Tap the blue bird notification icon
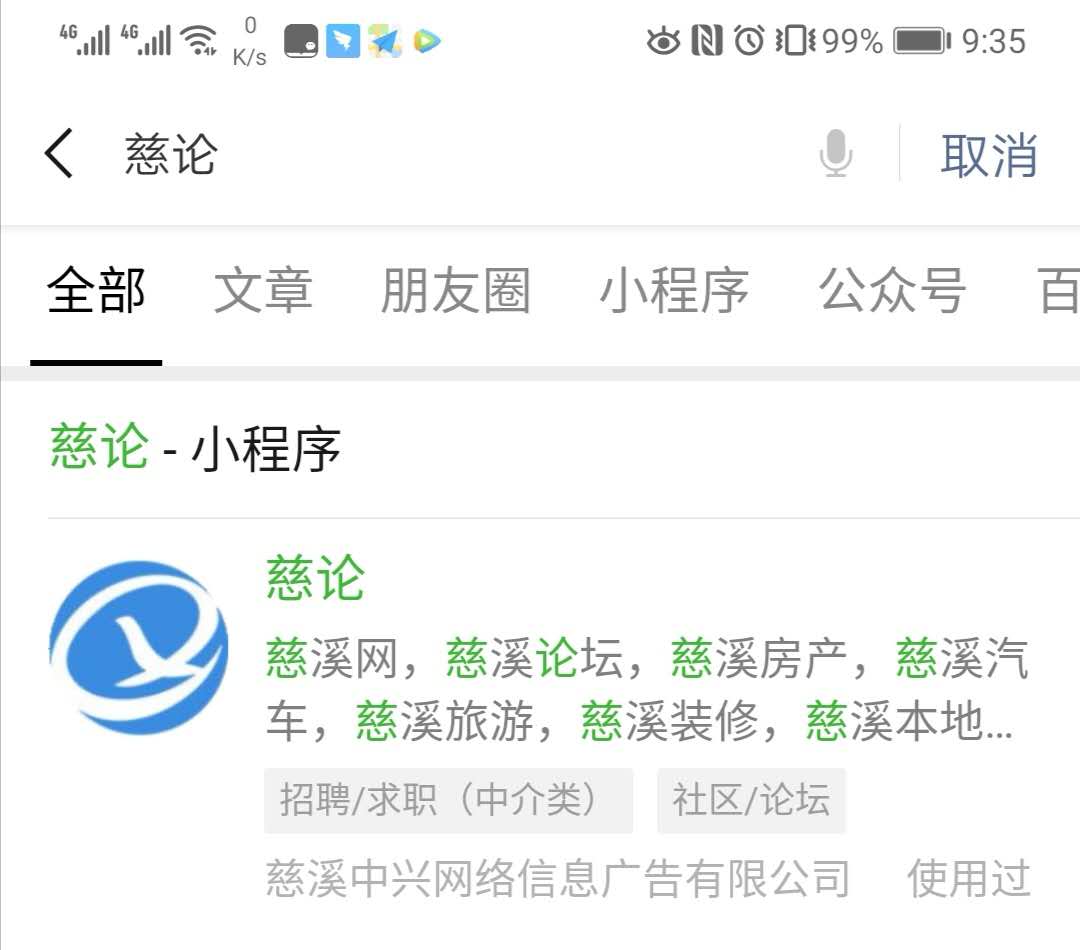The height and width of the screenshot is (950, 1080). point(342,41)
